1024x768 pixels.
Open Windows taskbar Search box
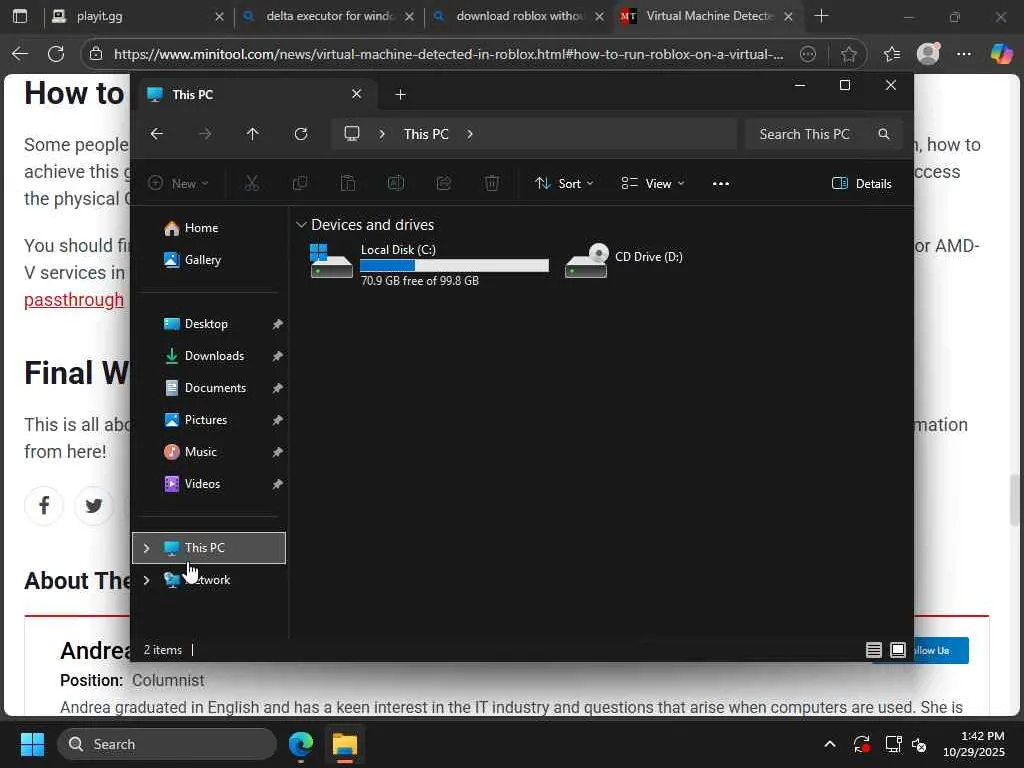pos(167,744)
